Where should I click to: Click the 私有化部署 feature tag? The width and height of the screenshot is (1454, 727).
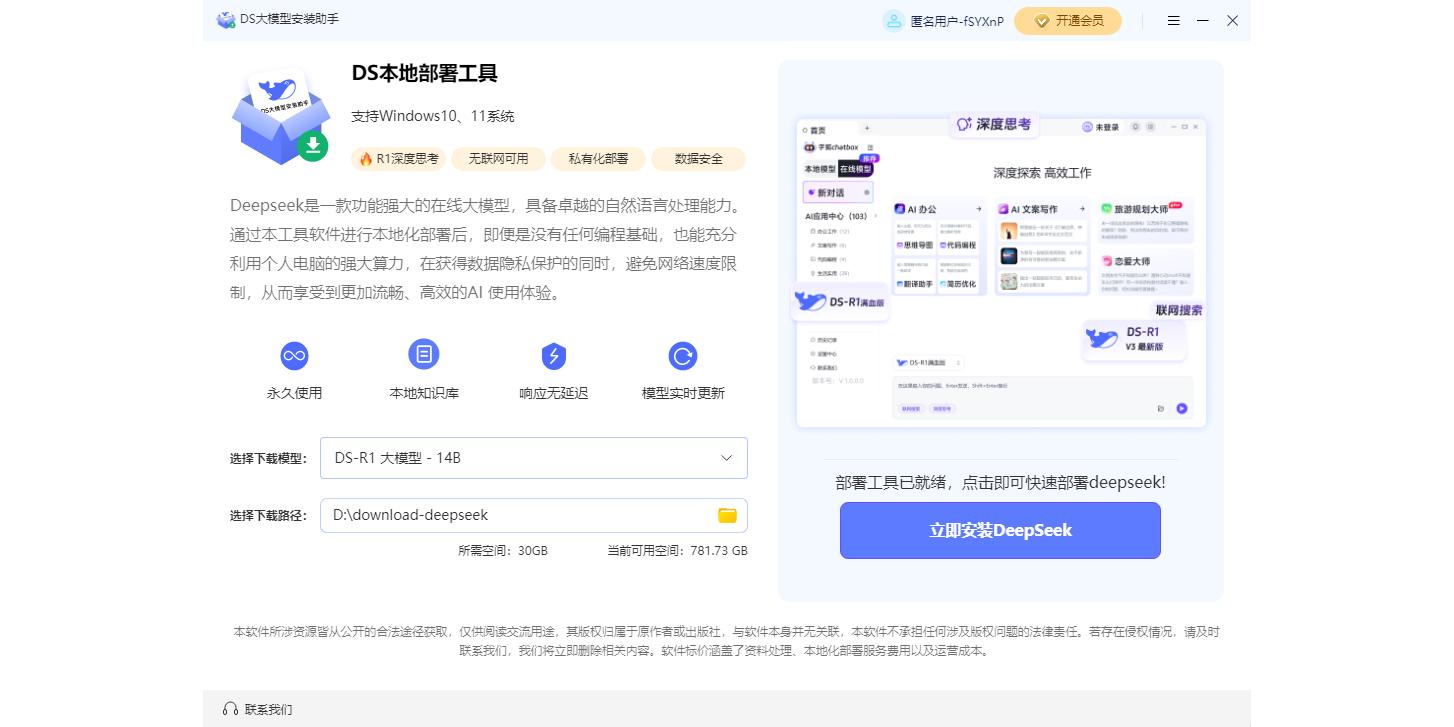[x=598, y=158]
